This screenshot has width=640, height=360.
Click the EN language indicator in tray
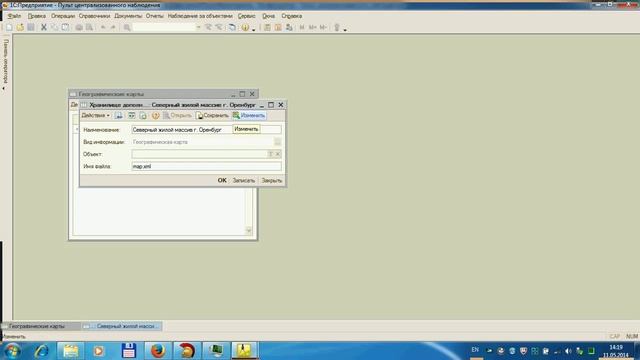coord(475,350)
